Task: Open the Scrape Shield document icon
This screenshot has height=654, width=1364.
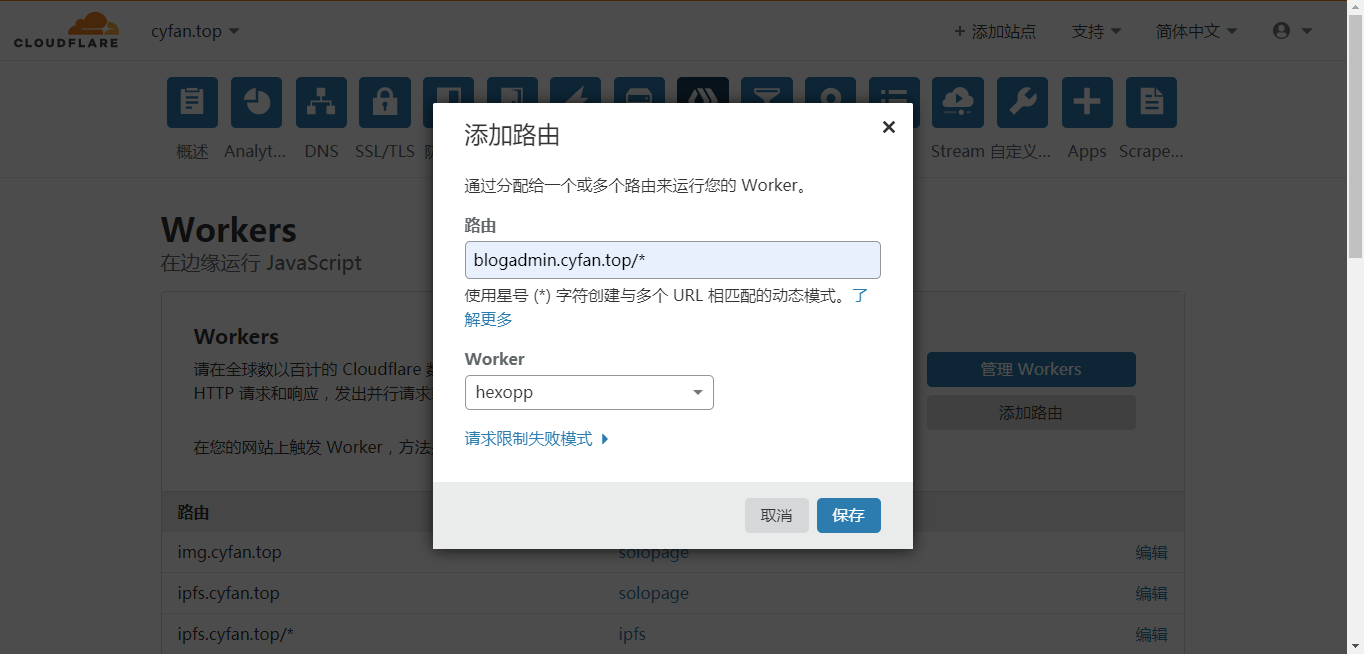Action: (1151, 102)
